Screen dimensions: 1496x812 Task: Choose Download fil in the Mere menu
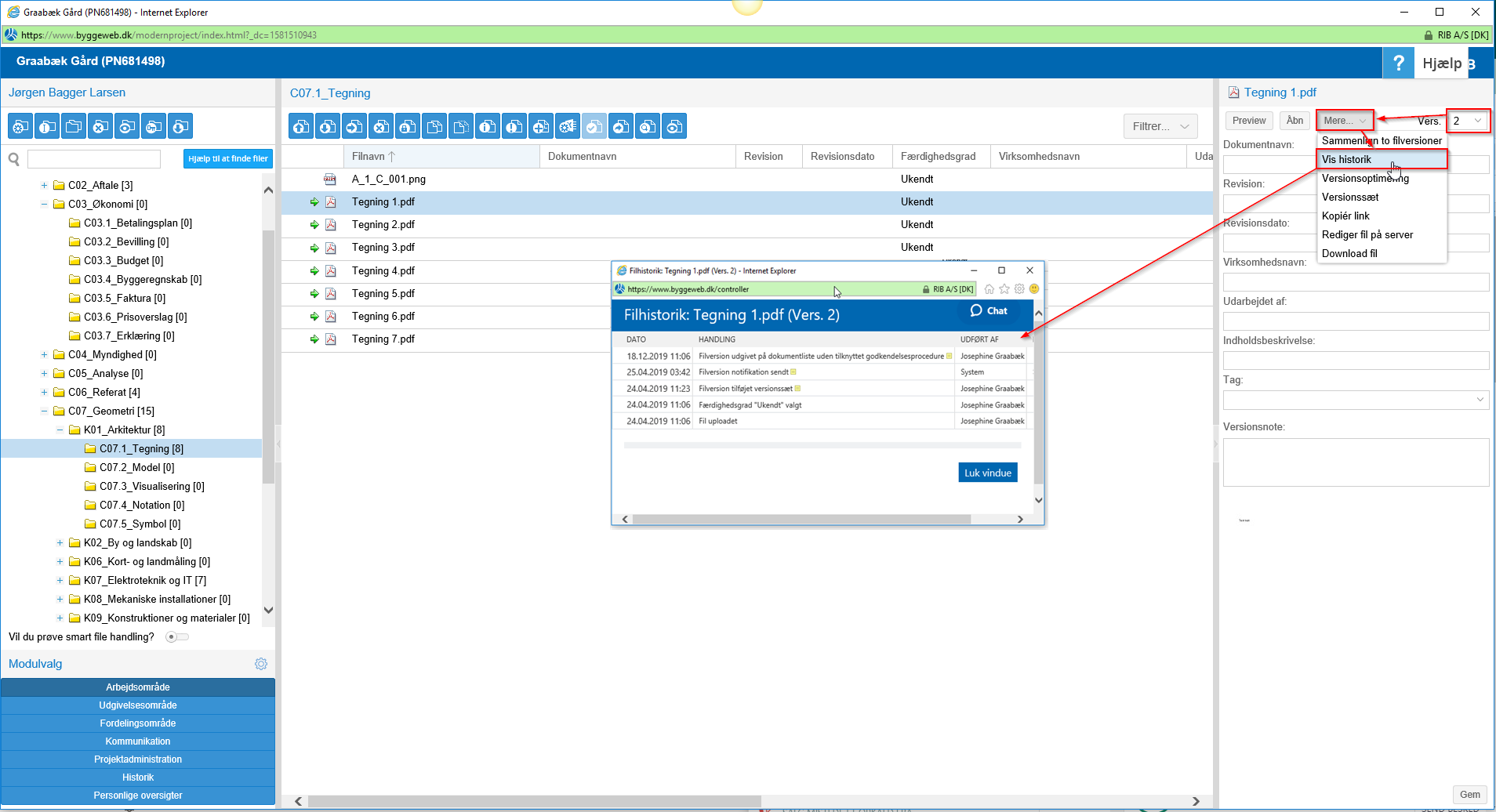point(1349,254)
